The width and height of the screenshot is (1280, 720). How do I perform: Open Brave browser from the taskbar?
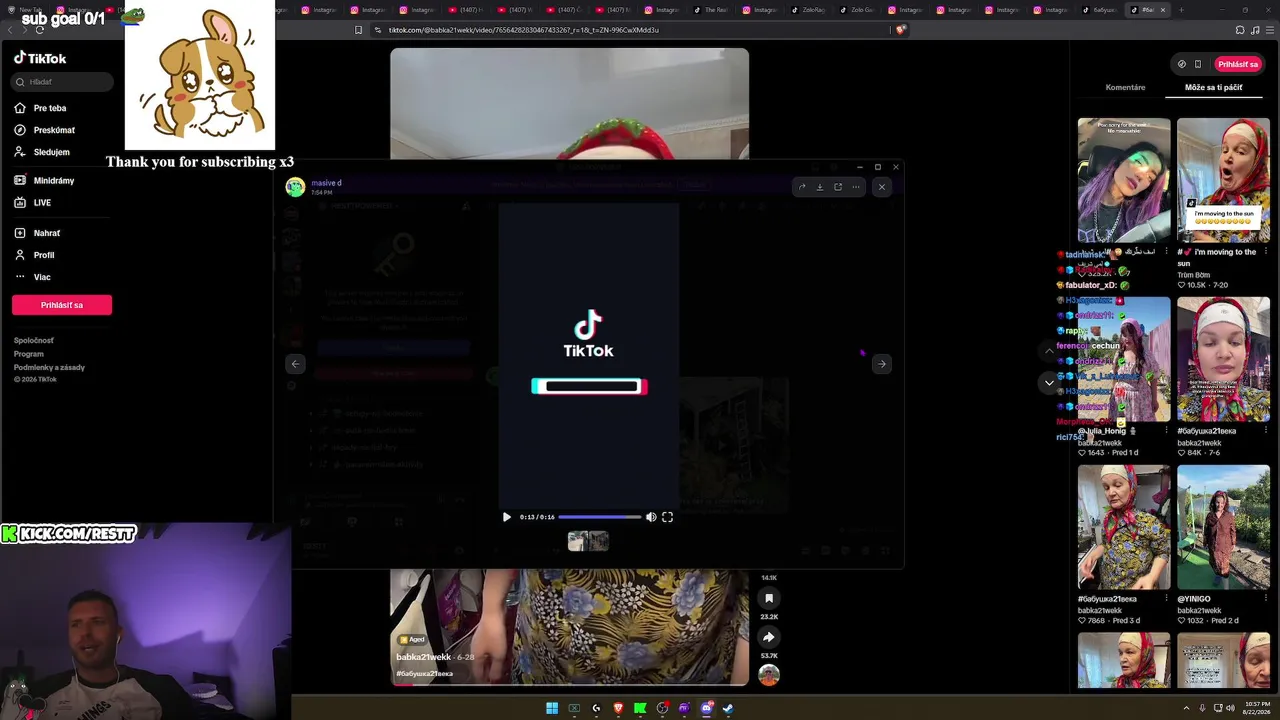(x=618, y=709)
